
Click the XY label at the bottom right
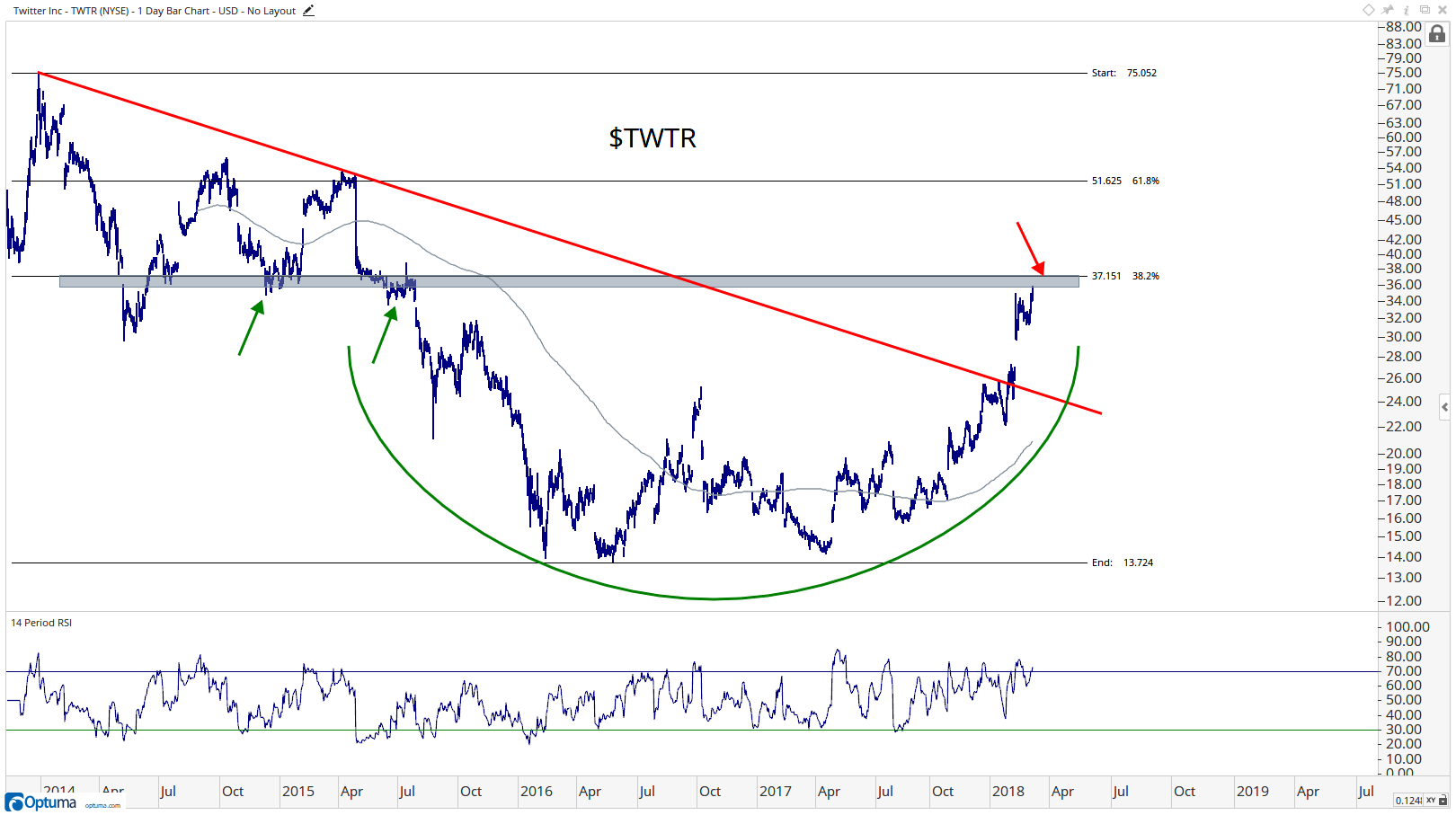[x=1431, y=801]
